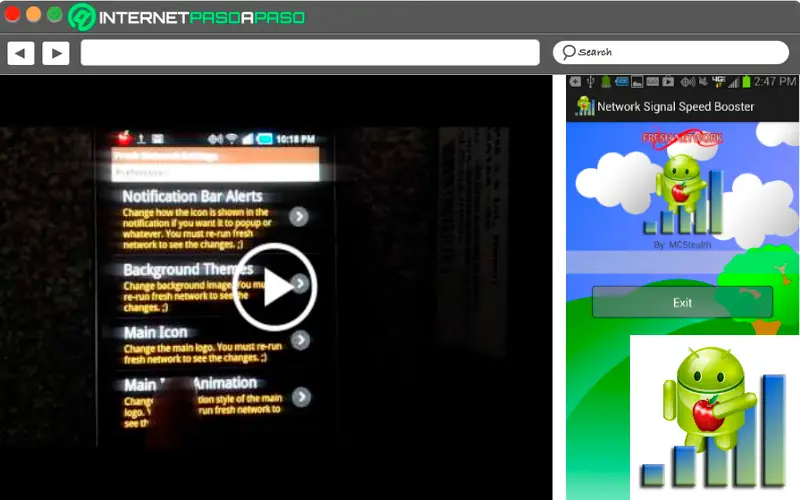Go forward with the right arrow button
800x500 pixels.
tap(56, 53)
